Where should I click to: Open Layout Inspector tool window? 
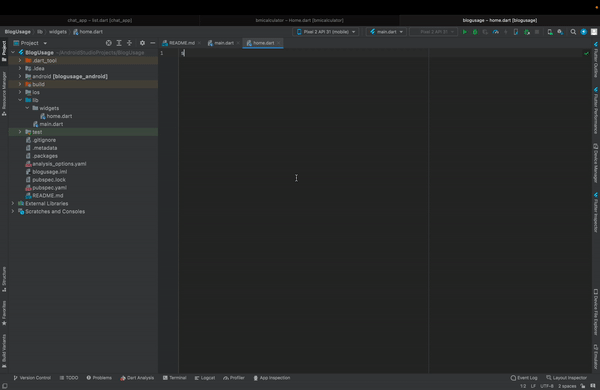566,378
